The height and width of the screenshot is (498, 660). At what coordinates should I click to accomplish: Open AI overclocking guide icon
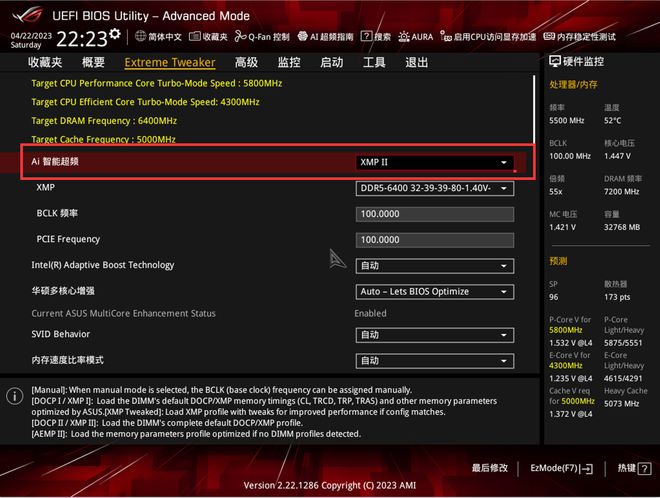(303, 36)
